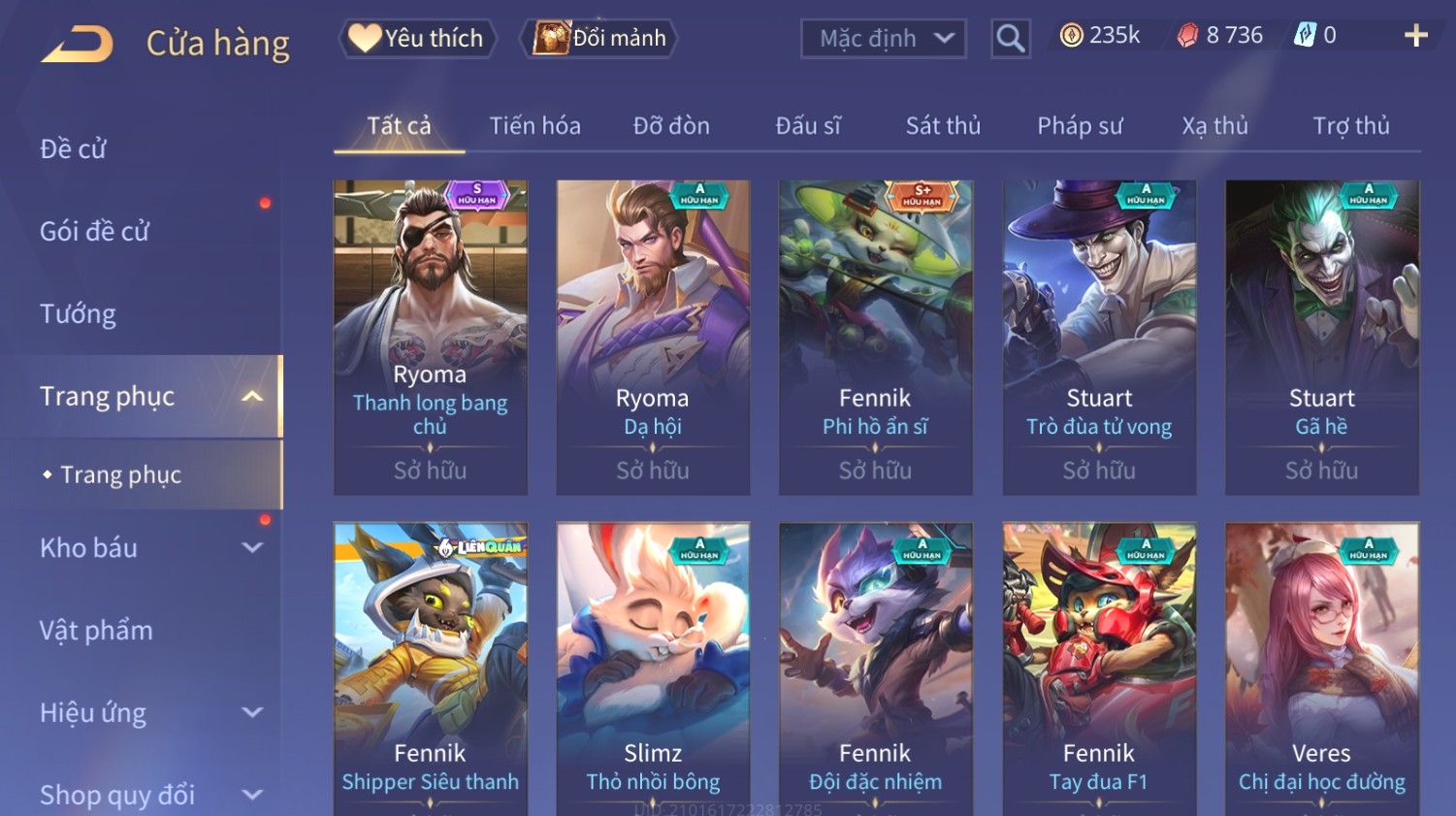Click the blue voucher ticket icon

pyautogui.click(x=1305, y=36)
